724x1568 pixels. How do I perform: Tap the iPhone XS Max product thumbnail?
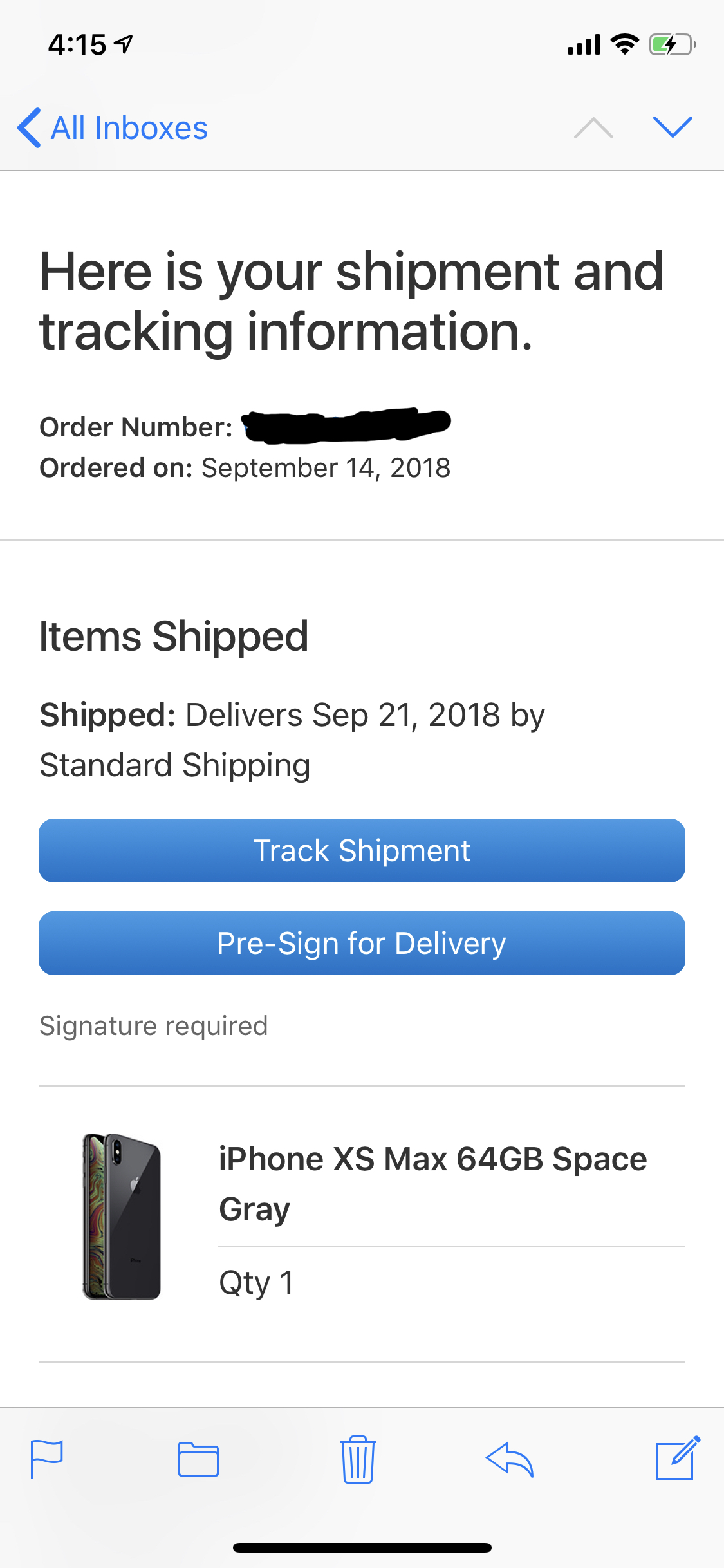click(122, 1216)
